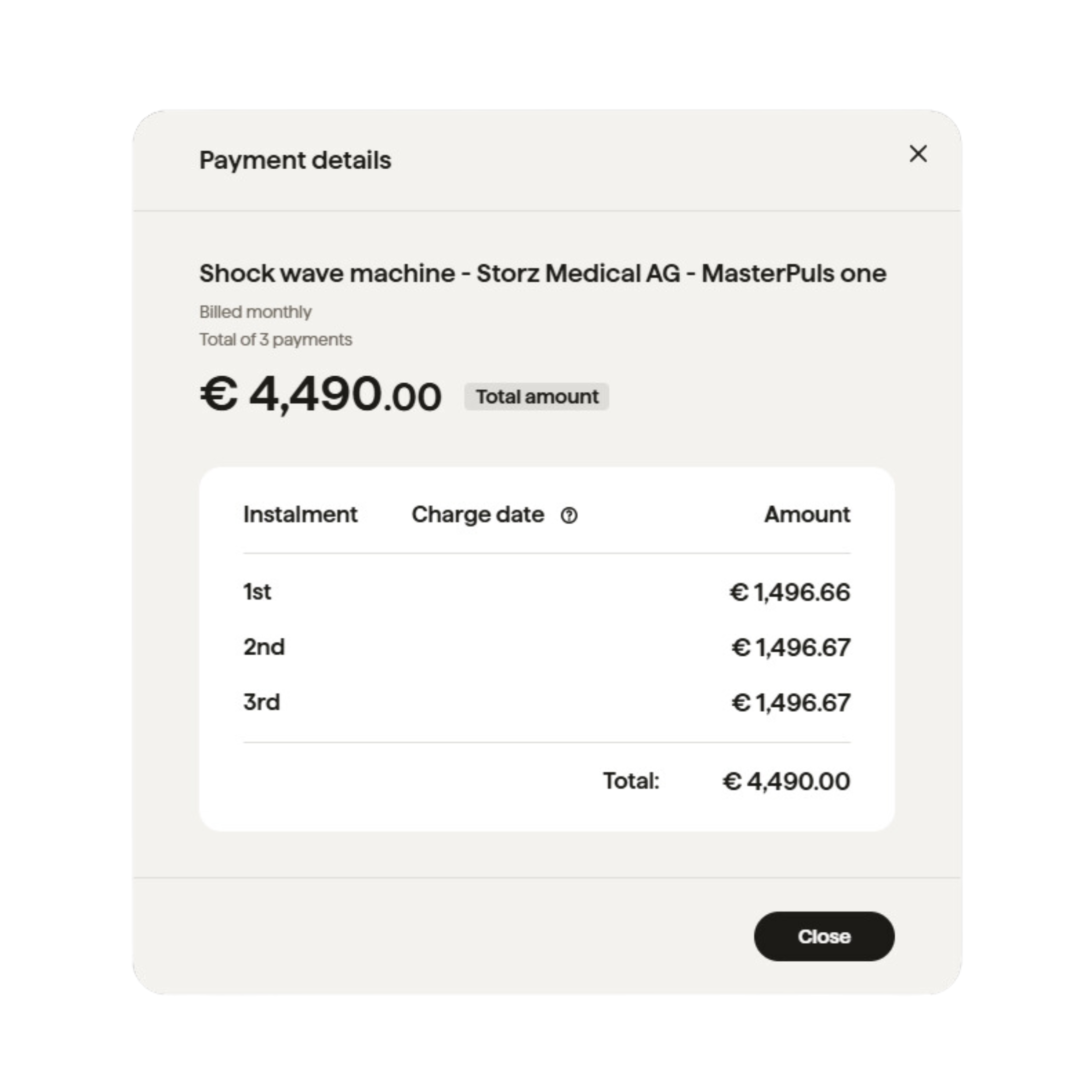Screen dimensions: 1092x1092
Task: Click the Total: label in table footer
Action: click(631, 781)
